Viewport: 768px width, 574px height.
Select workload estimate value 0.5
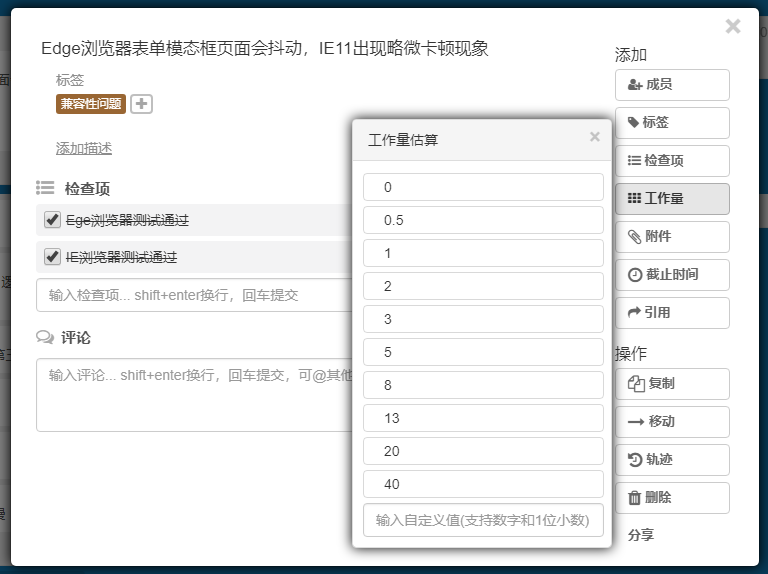[x=483, y=220]
